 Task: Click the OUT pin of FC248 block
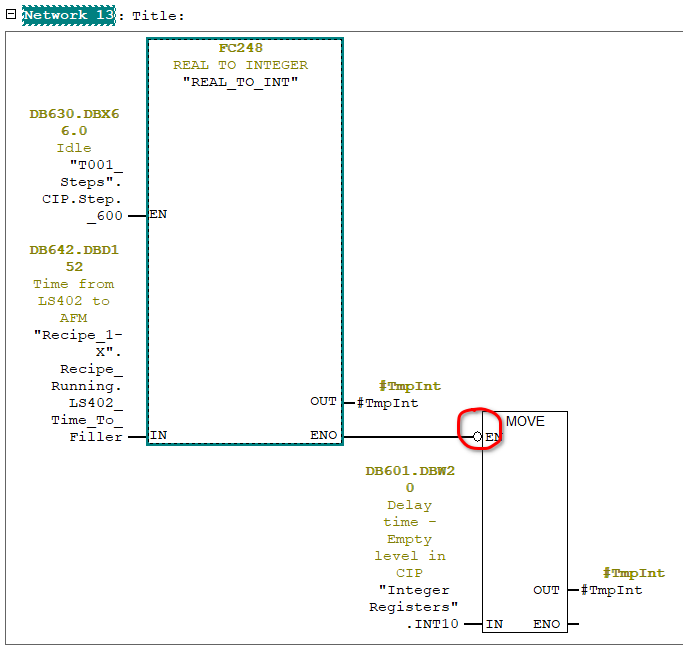tap(323, 402)
